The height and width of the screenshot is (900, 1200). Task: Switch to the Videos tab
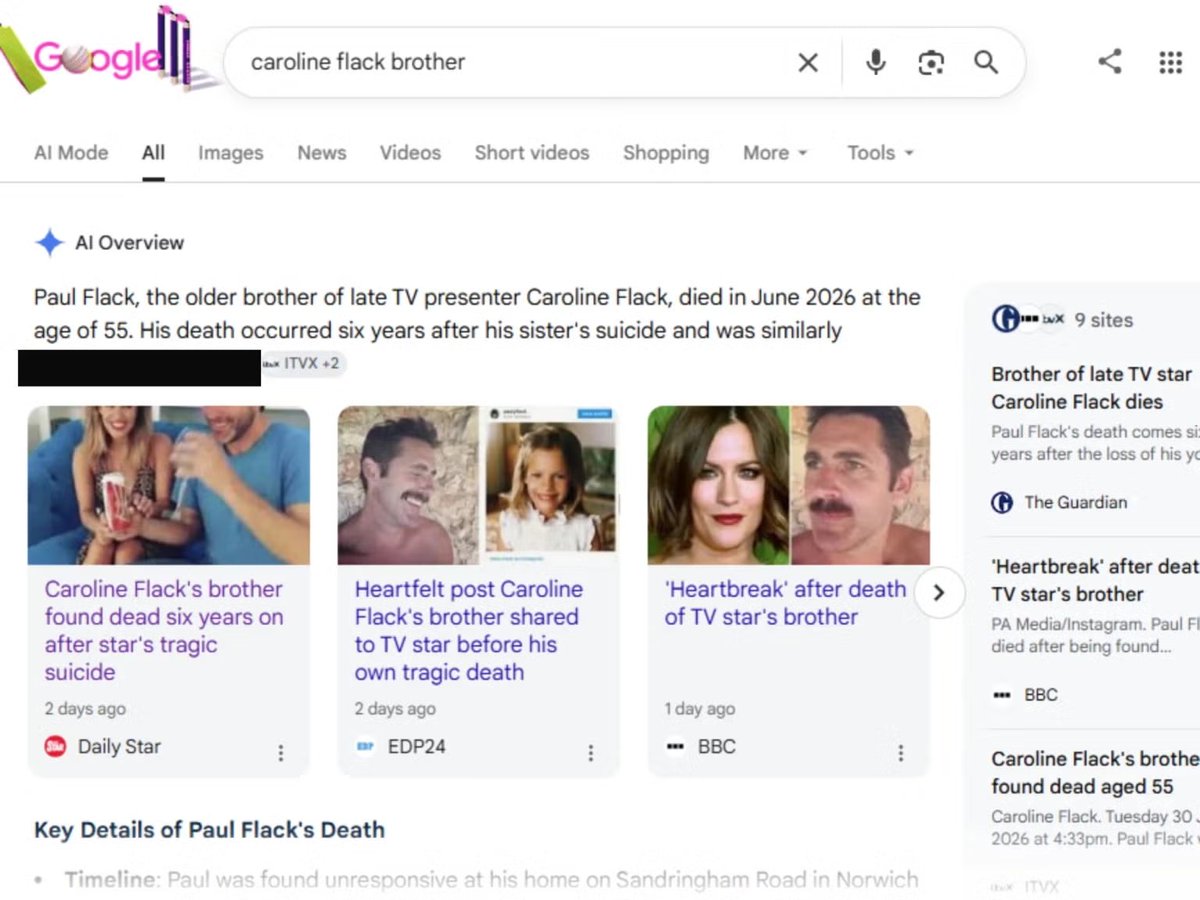click(410, 153)
